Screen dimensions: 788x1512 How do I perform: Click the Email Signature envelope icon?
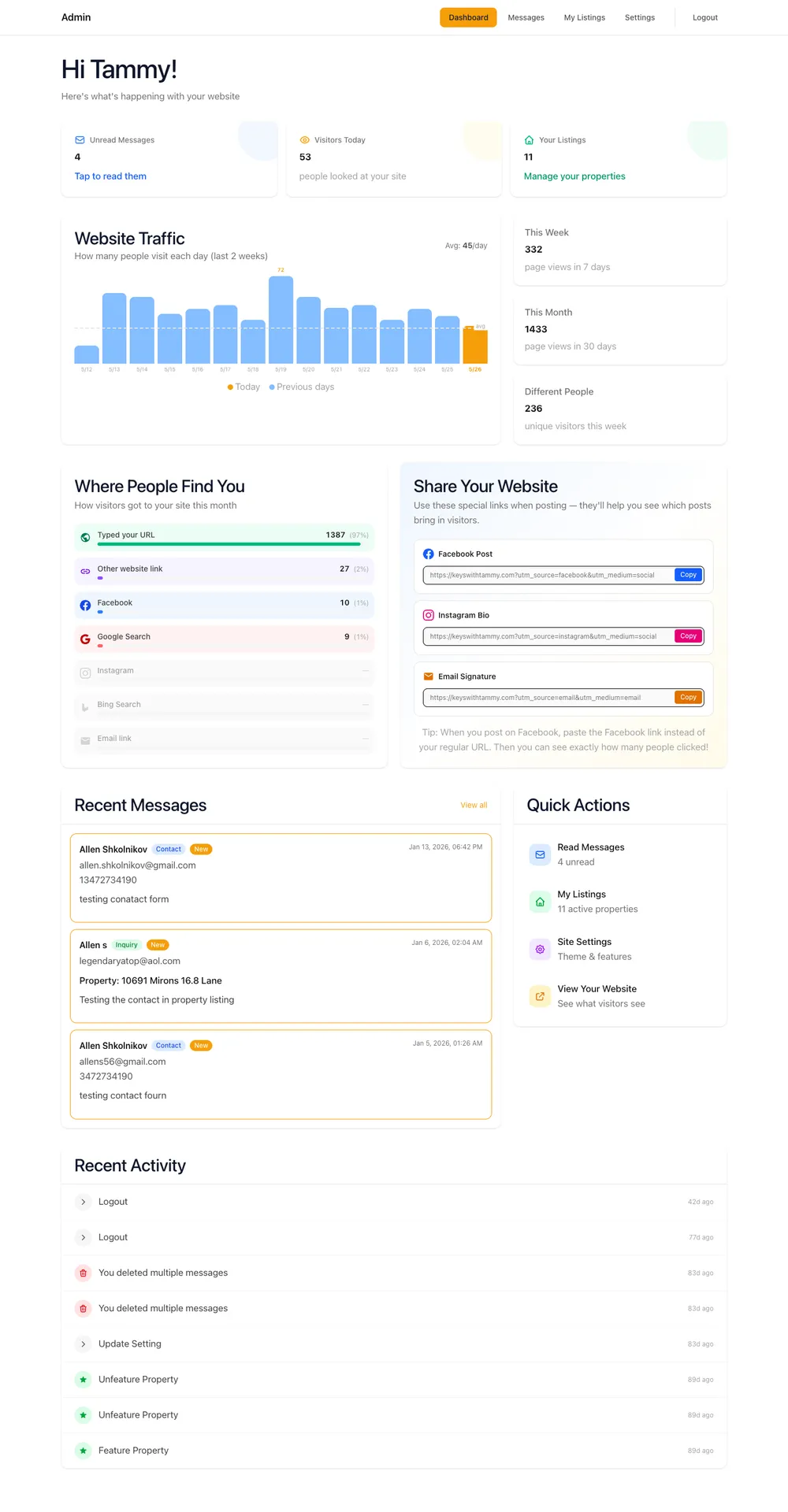tap(429, 676)
